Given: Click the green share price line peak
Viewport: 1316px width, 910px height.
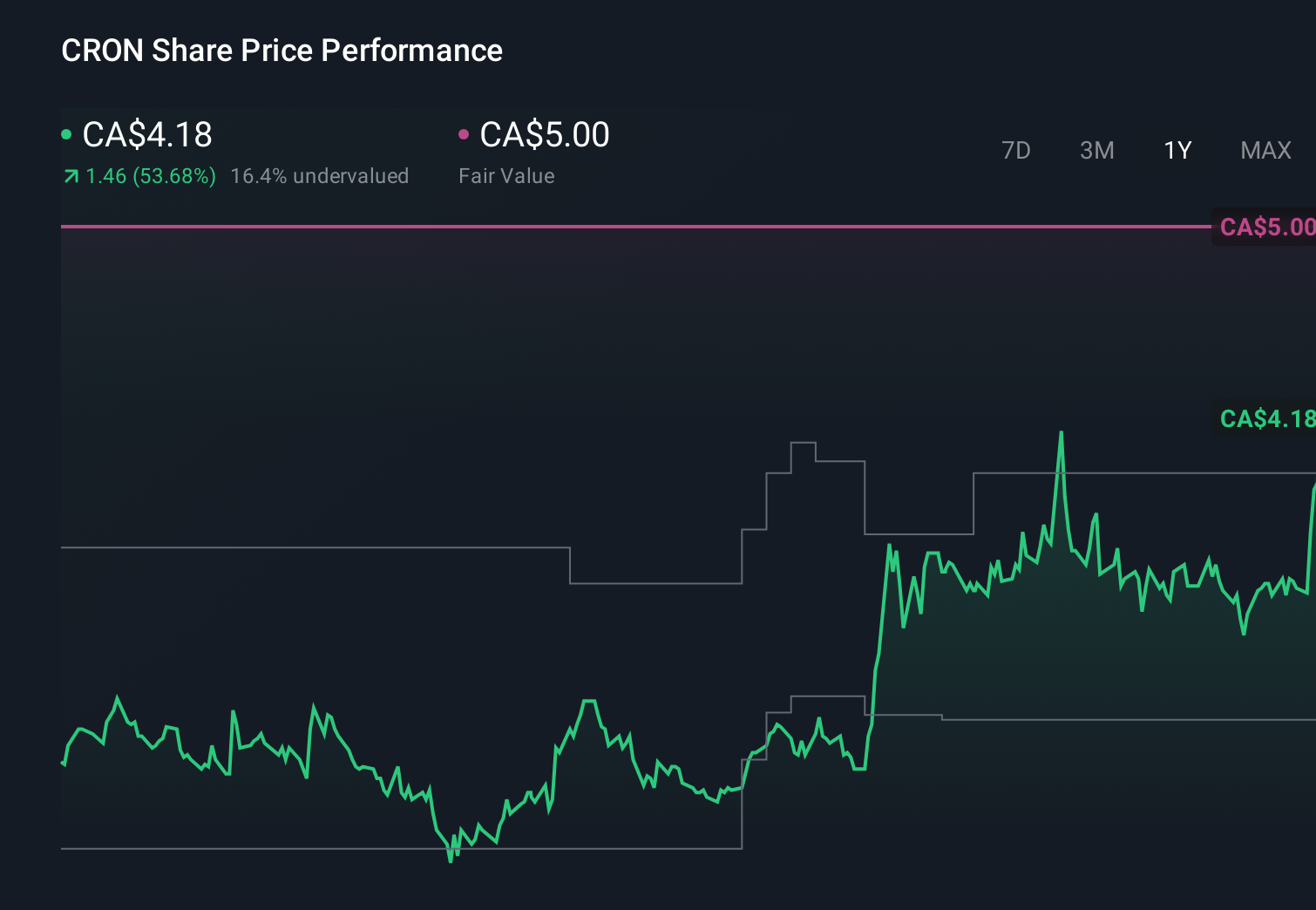Looking at the screenshot, I should [1062, 432].
